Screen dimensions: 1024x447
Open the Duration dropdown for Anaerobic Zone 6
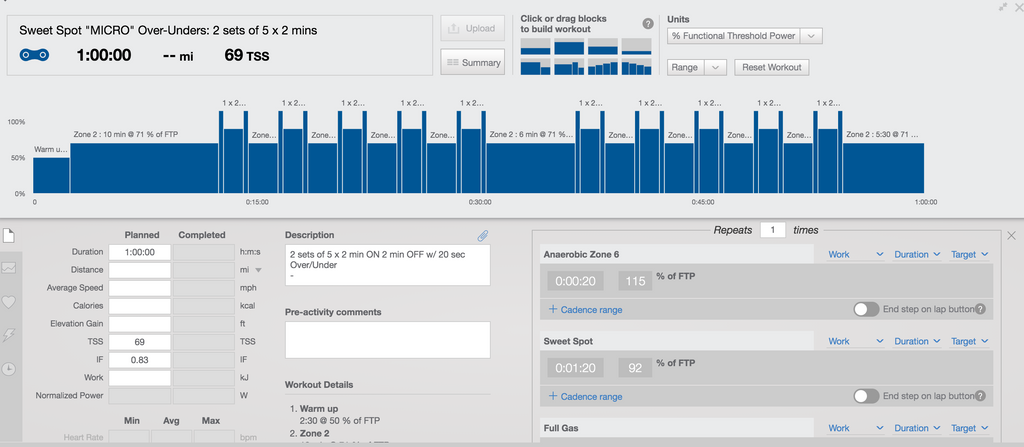pos(917,254)
